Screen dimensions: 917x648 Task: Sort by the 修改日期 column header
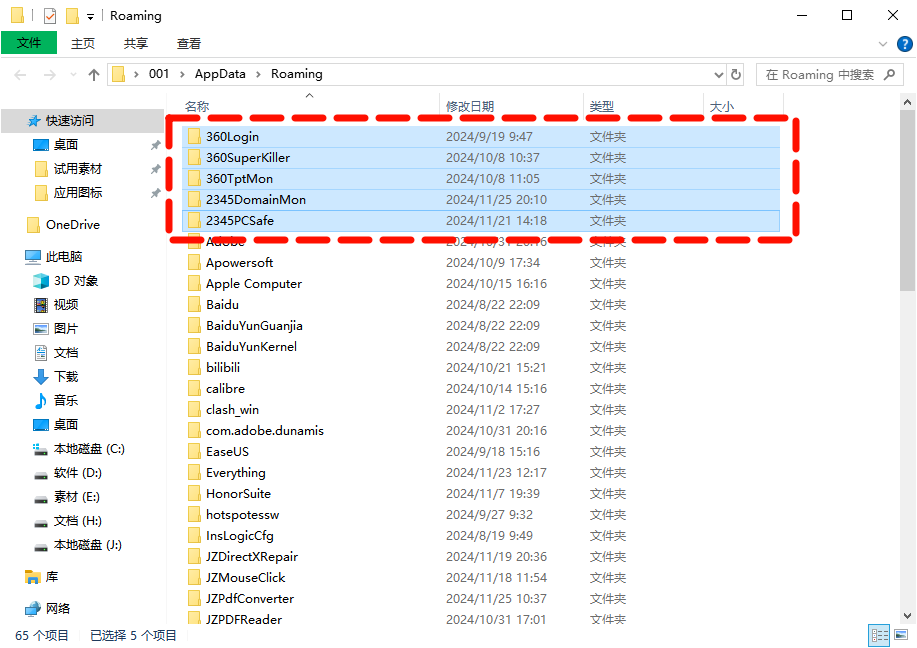(x=470, y=106)
